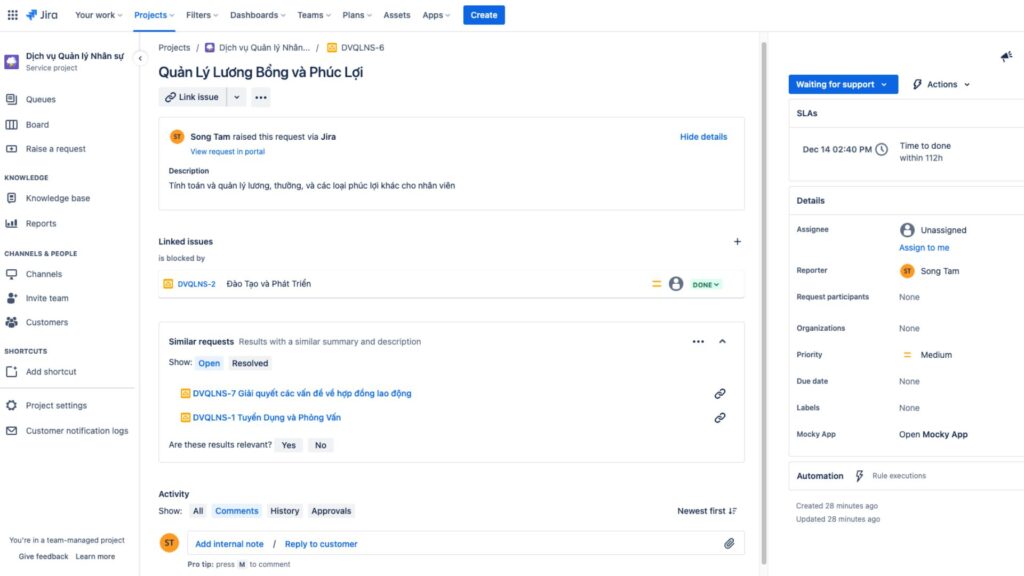The width and height of the screenshot is (1024, 576).
Task: Add a linked issue with plus icon
Action: (737, 242)
